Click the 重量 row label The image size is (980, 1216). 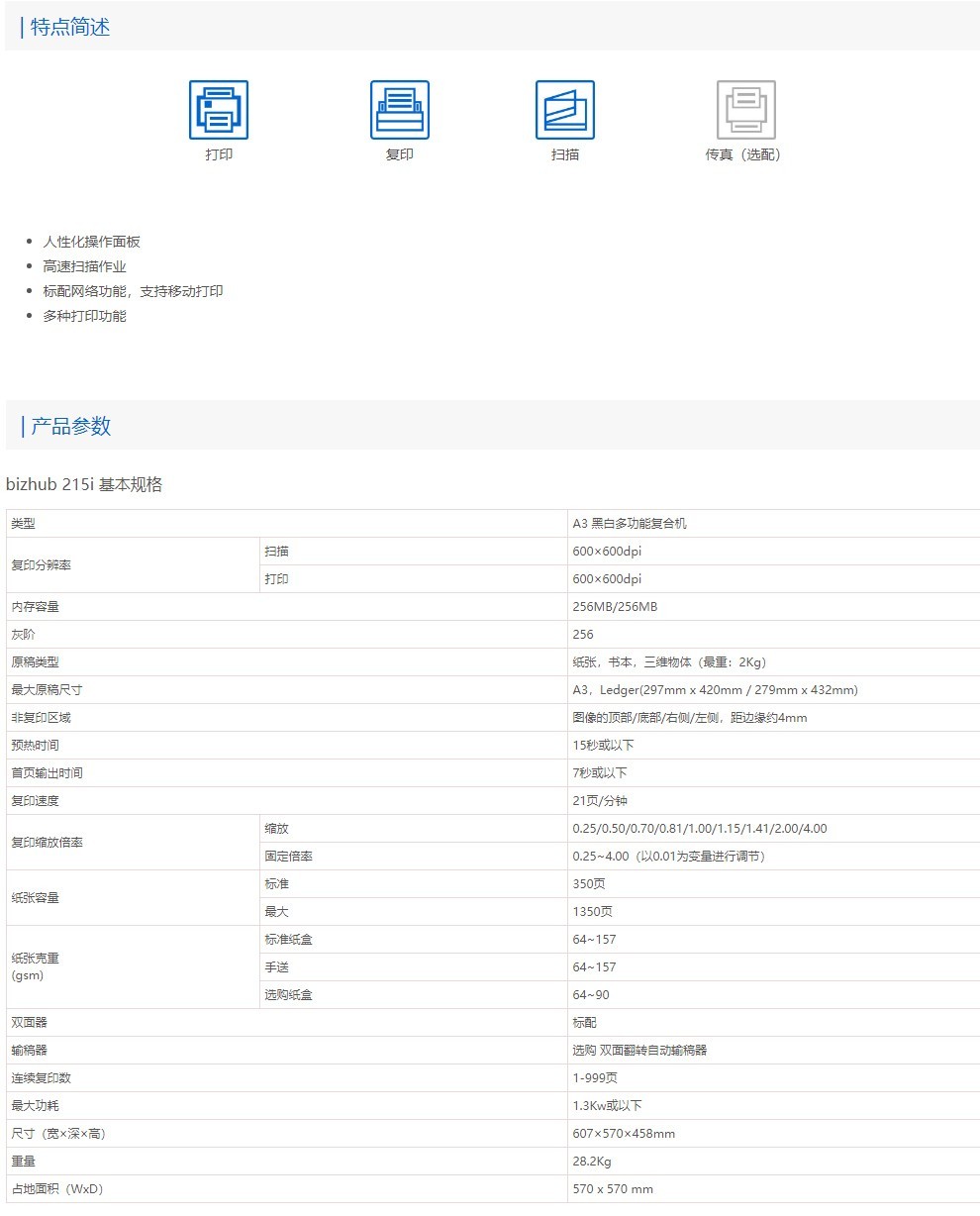[23, 1162]
